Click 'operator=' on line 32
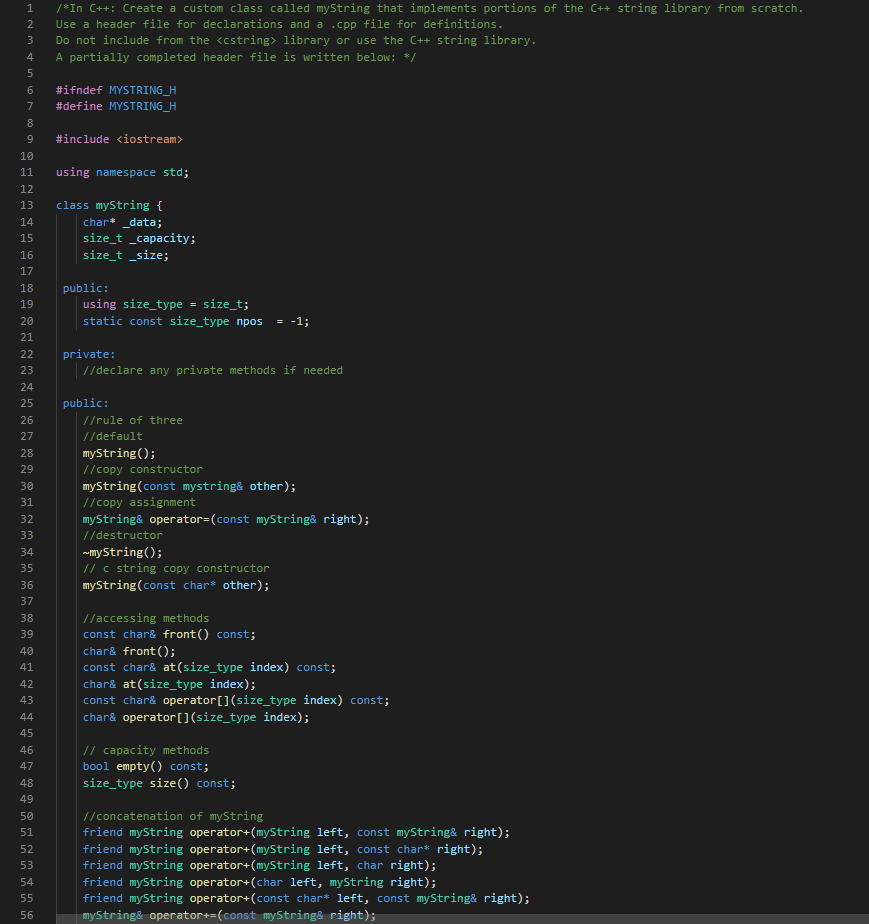 click(179, 519)
